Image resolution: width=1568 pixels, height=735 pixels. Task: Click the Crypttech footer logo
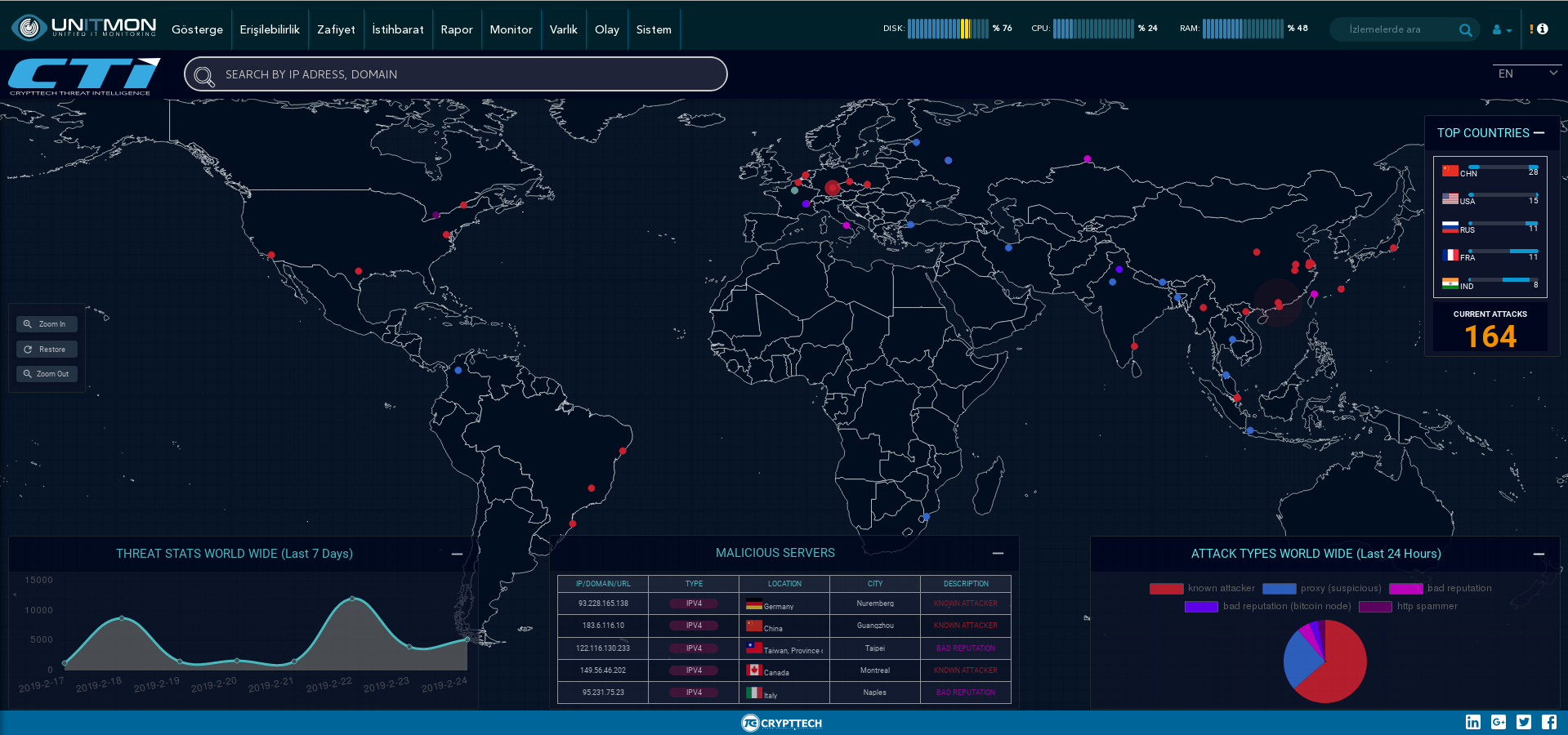coord(781,723)
